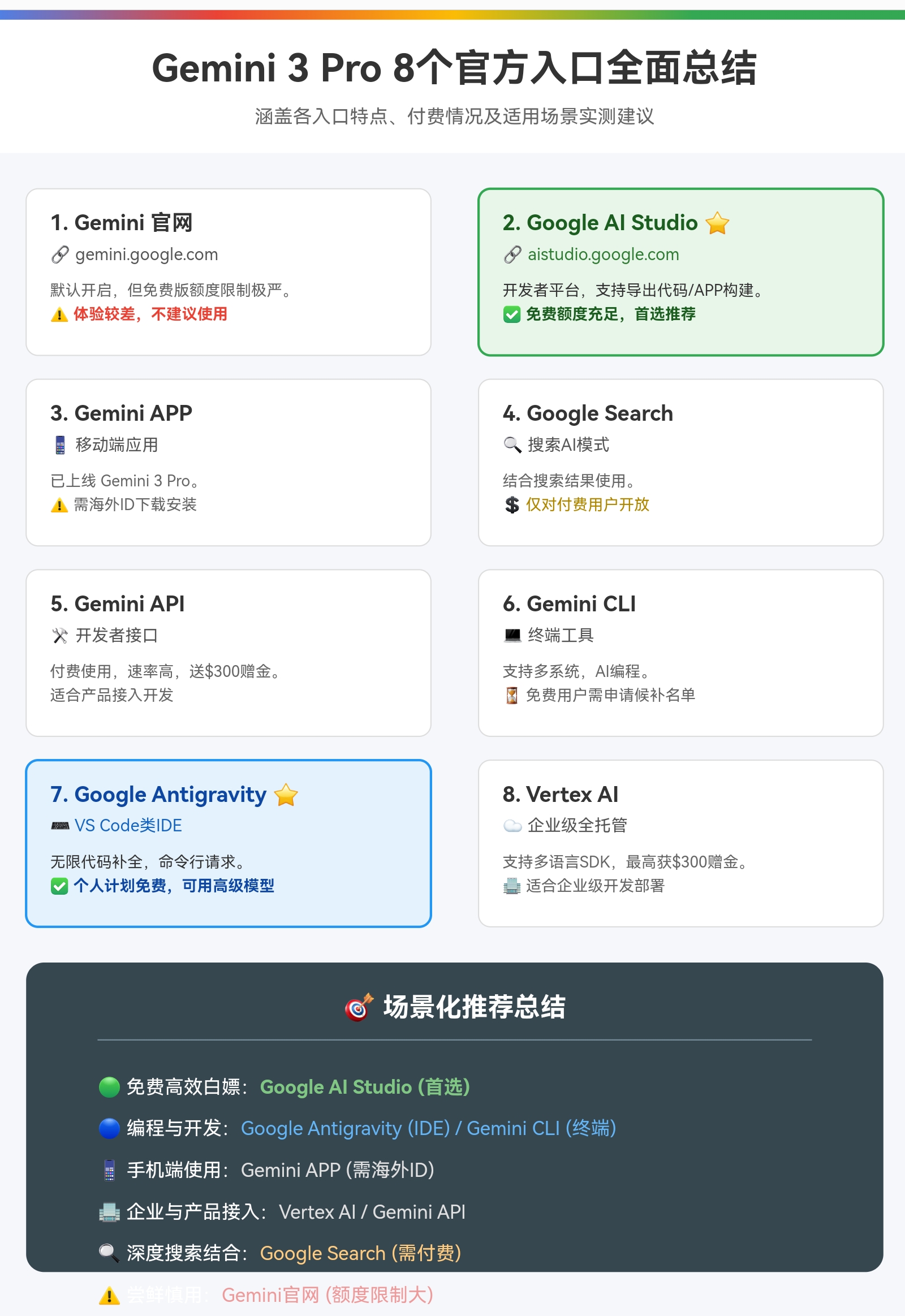Click the target icon beside 场景化推荐总结
Image resolution: width=905 pixels, height=1316 pixels.
pos(359,1007)
